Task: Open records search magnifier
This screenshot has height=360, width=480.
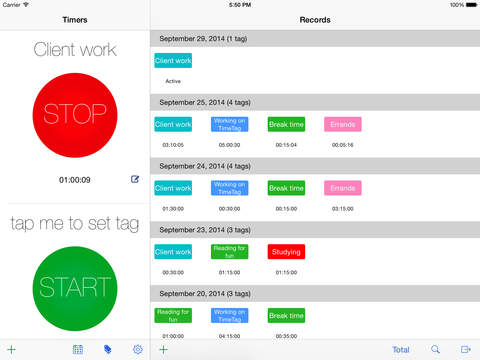Action: pos(435,349)
